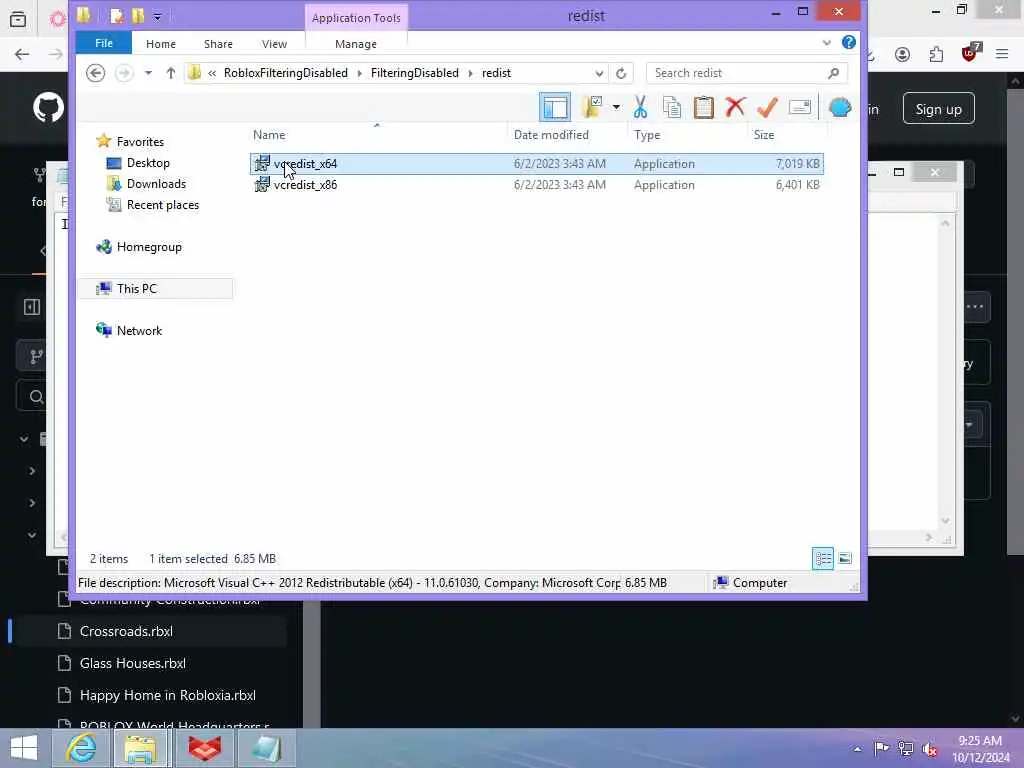Screen dimensions: 1024x768
Task: Open the recent locations dropdown arrow
Action: pyautogui.click(x=148, y=73)
